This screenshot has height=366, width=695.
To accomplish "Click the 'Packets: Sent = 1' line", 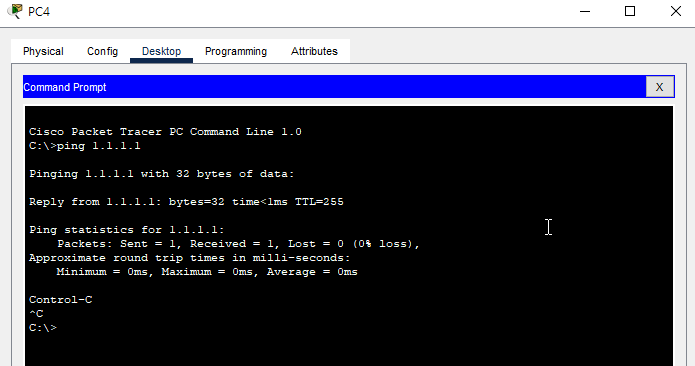I will tap(238, 244).
